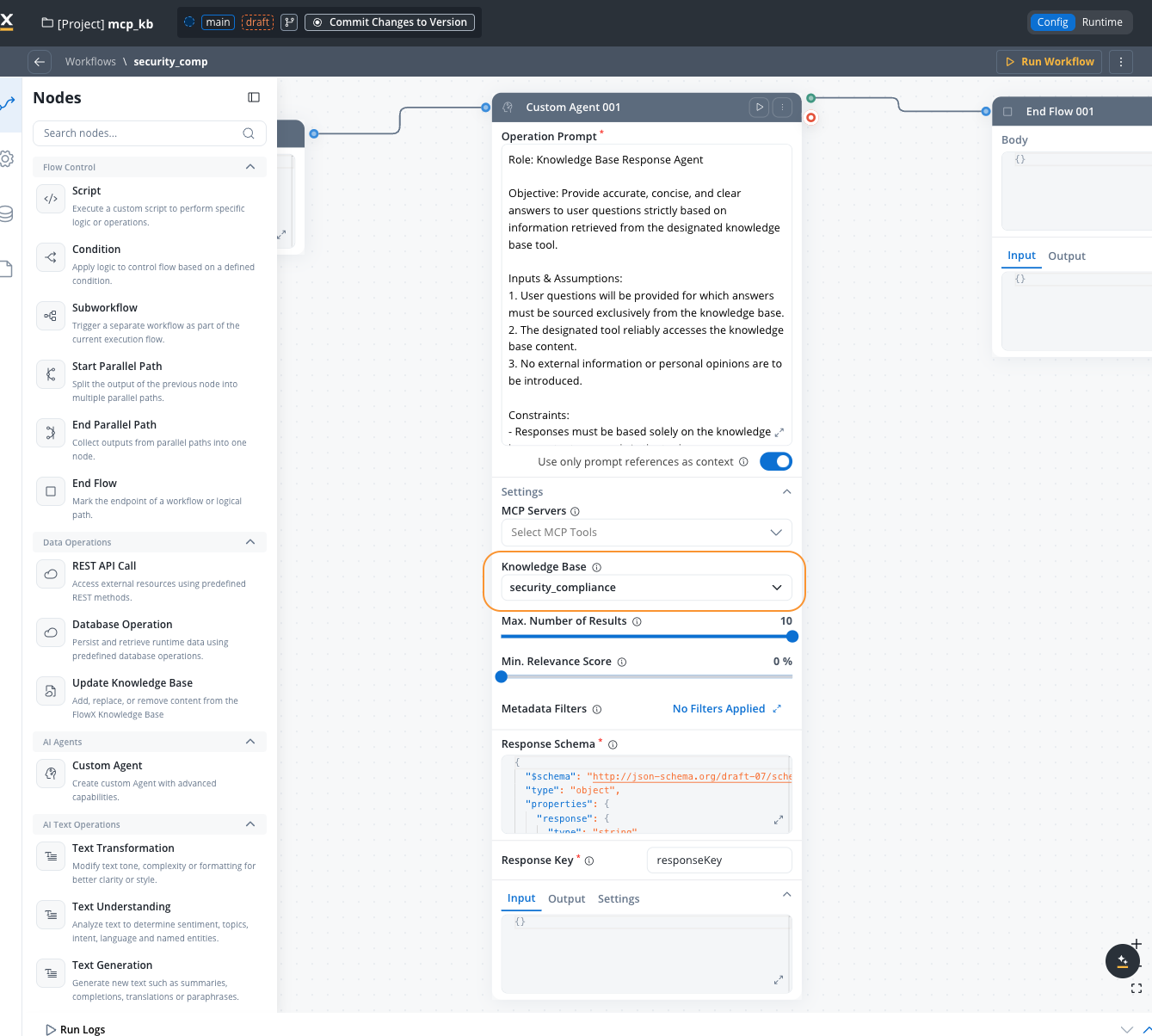
Task: Click Commit Changes to Version
Action: click(x=390, y=22)
